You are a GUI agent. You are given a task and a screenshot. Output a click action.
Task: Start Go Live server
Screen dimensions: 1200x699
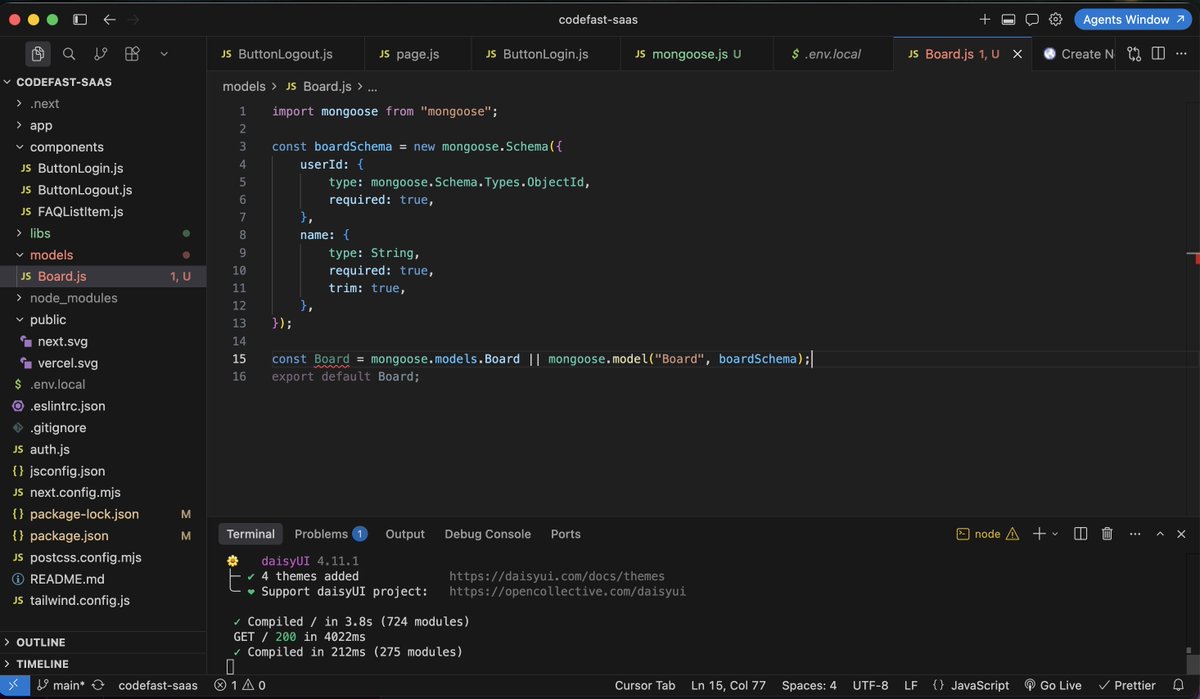1053,686
